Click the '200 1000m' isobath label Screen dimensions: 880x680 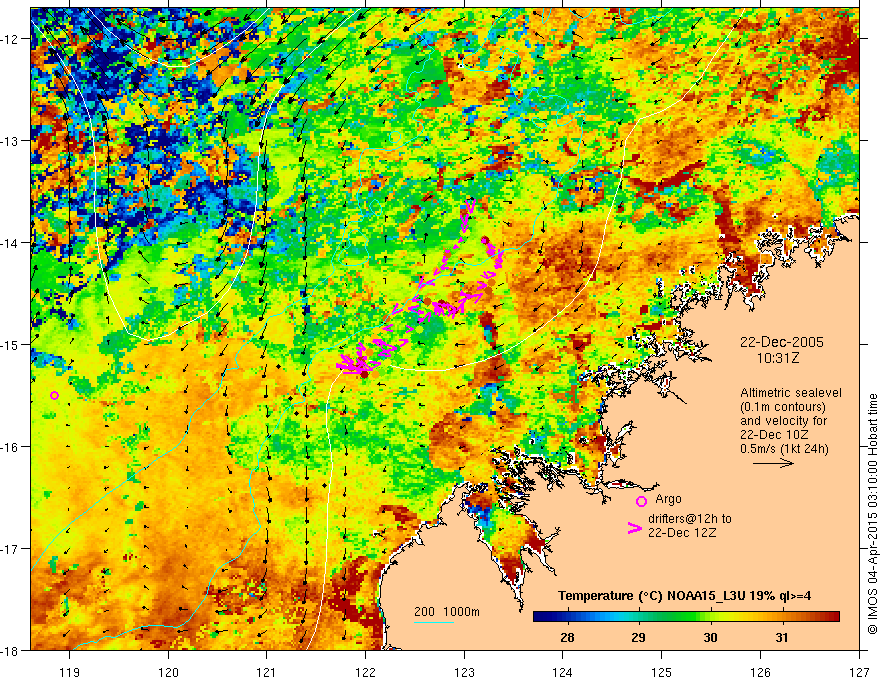pos(447,612)
